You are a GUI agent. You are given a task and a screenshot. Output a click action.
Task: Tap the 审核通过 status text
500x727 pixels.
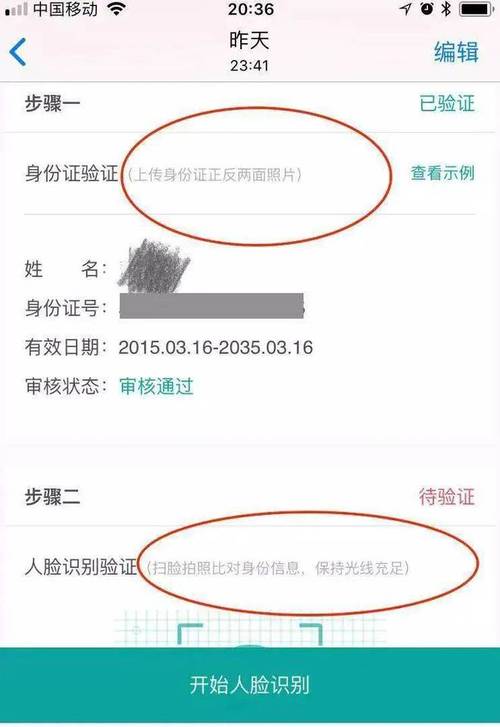click(156, 386)
